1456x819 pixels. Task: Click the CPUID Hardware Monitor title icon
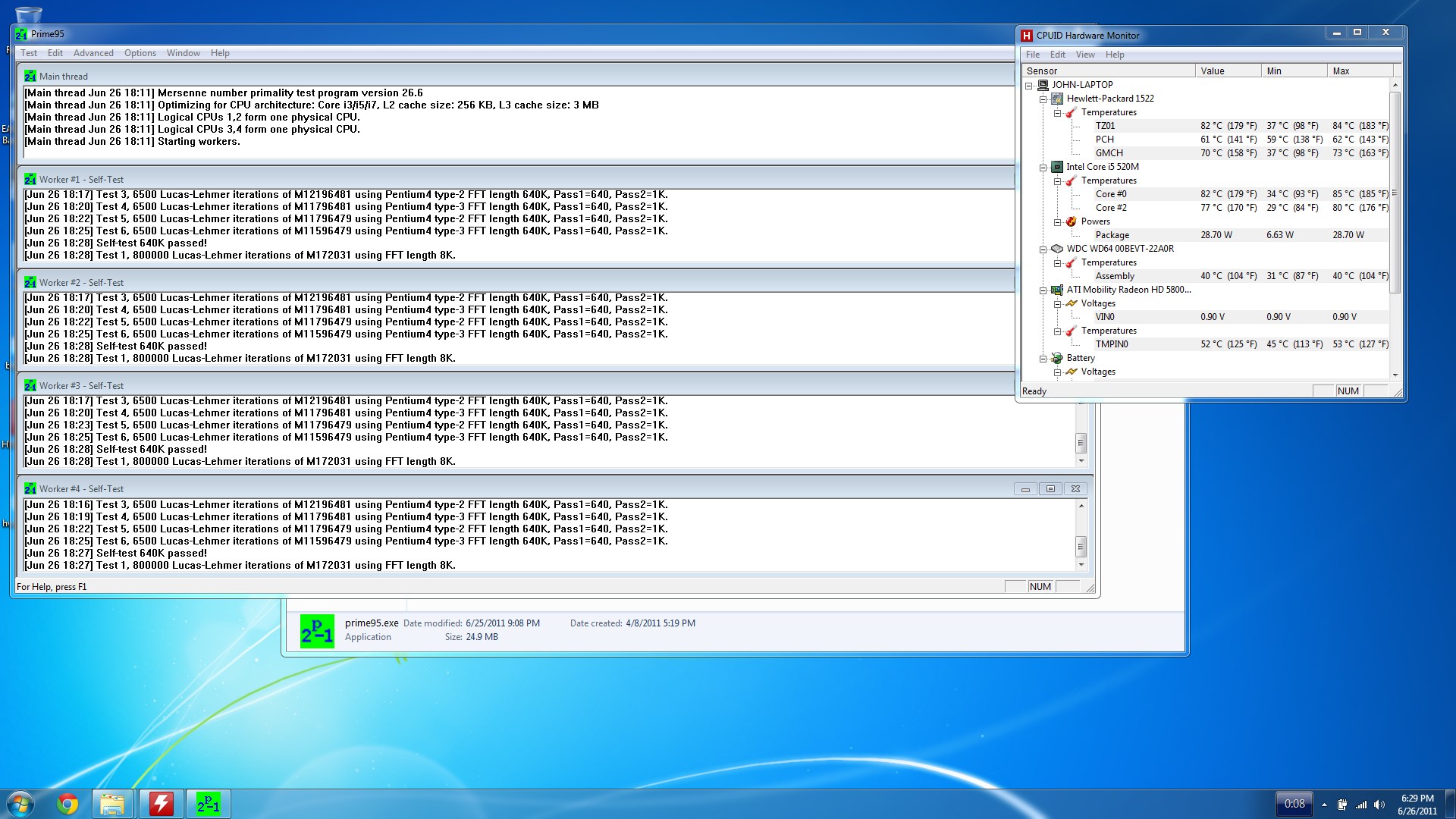click(1027, 36)
